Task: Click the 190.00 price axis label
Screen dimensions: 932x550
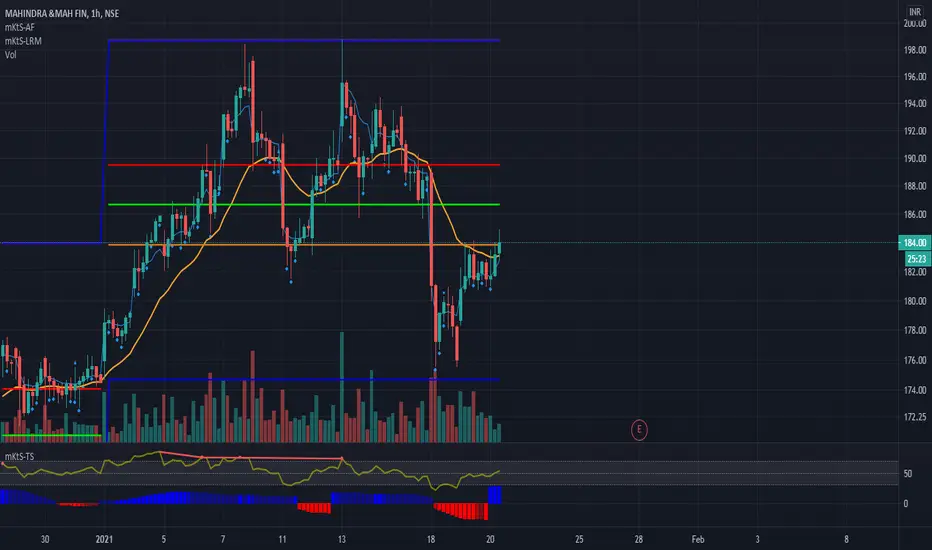Action: point(915,159)
